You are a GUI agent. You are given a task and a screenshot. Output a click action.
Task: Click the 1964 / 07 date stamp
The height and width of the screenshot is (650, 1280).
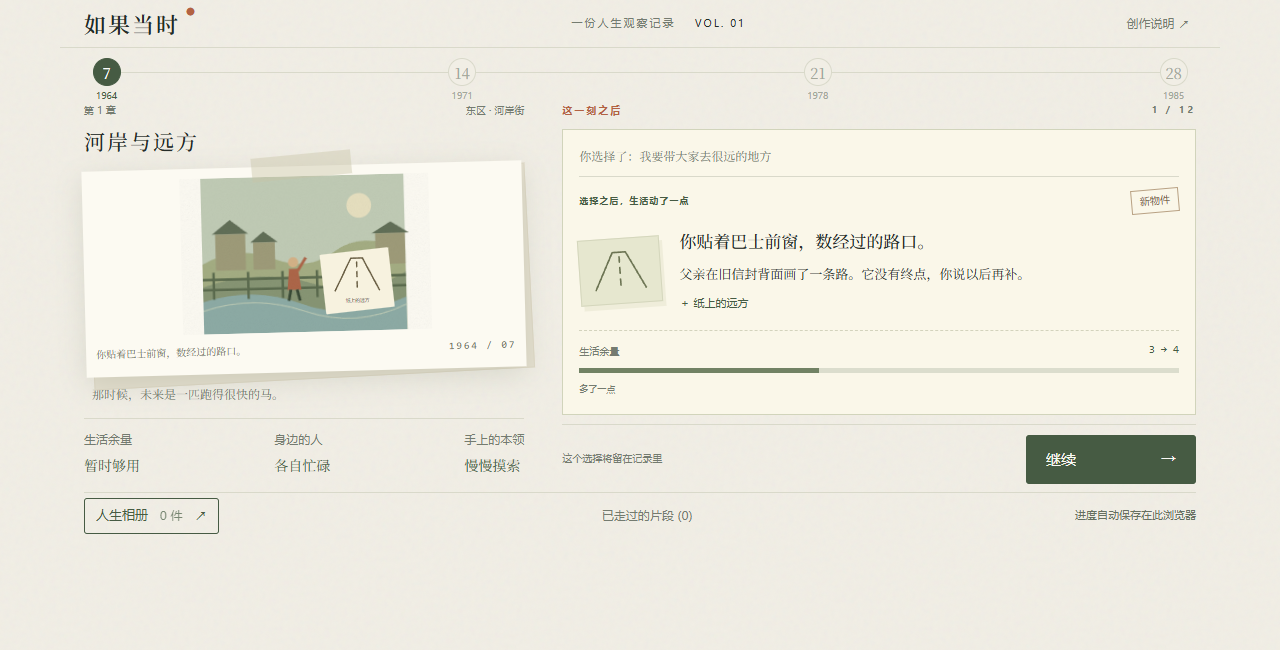[x=482, y=345]
